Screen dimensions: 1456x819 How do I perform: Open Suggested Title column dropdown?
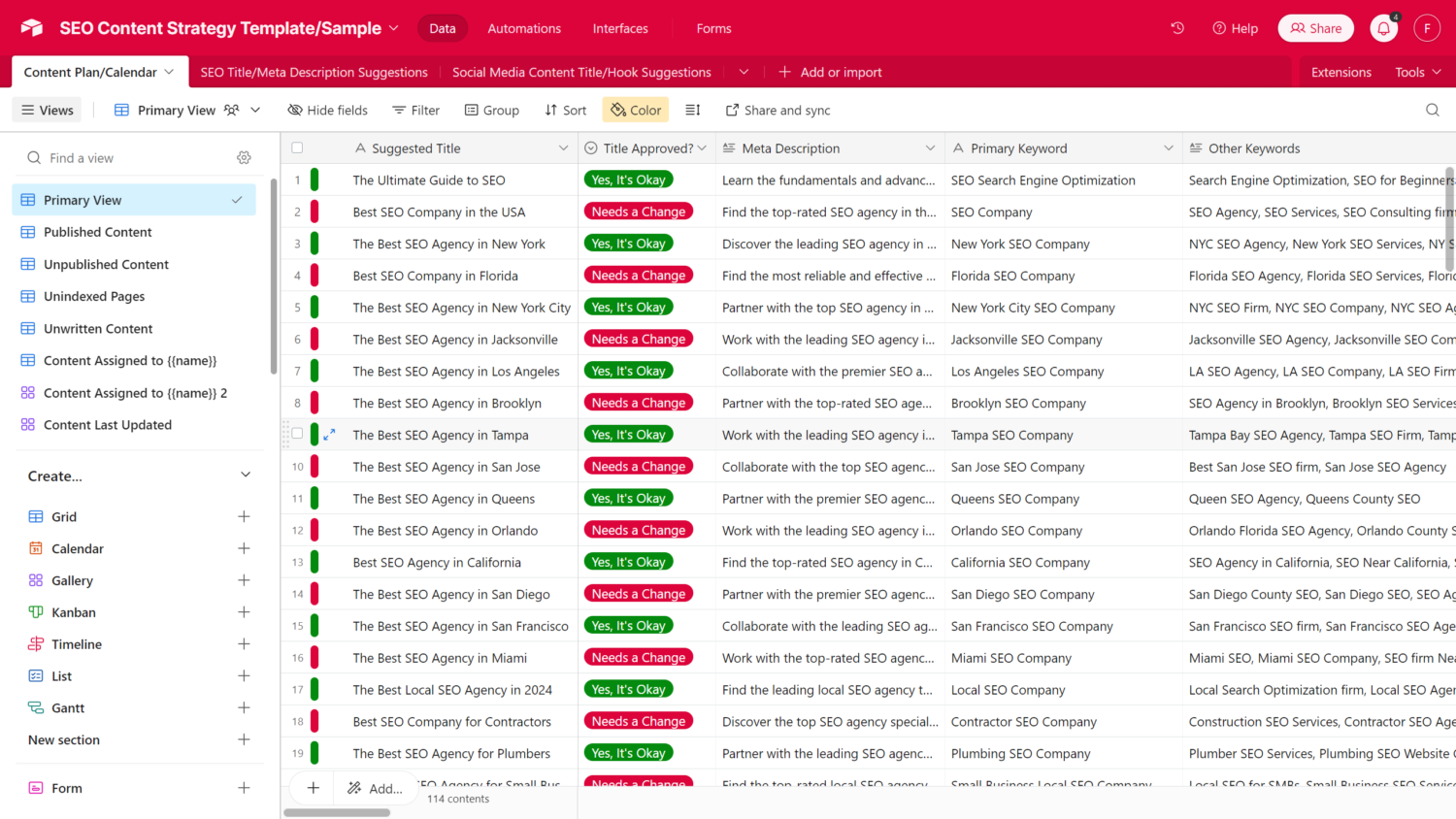pos(563,148)
